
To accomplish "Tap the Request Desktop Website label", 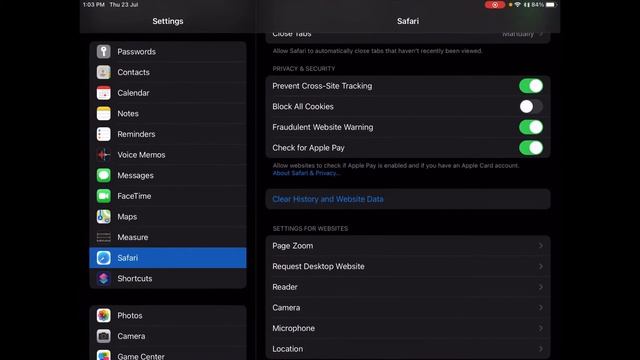I will coord(318,266).
